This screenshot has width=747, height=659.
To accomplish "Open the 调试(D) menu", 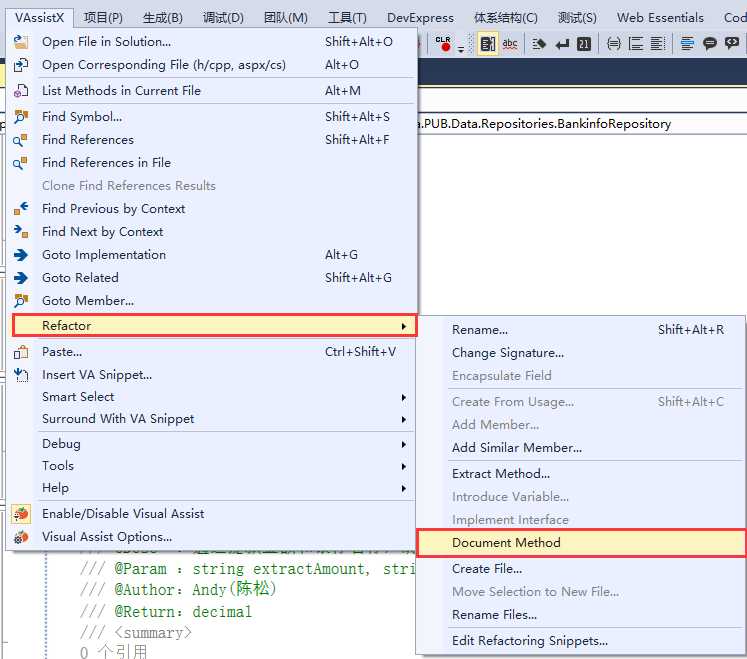I will click(x=223, y=18).
